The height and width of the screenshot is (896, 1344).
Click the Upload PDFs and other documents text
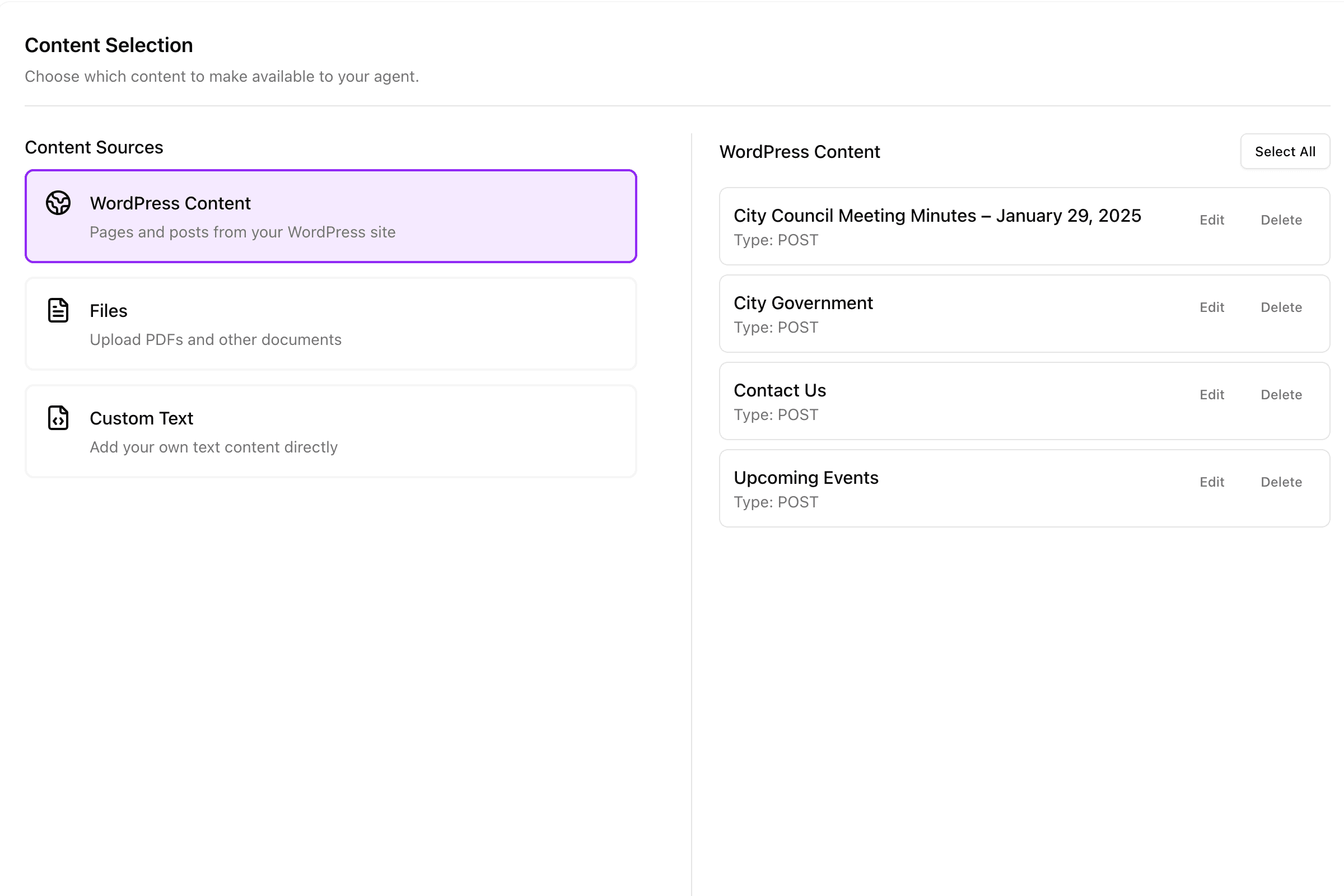pyautogui.click(x=216, y=339)
